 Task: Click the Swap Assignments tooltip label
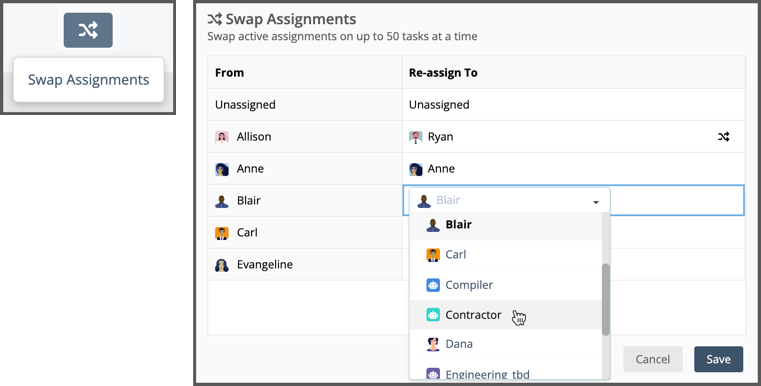click(88, 80)
